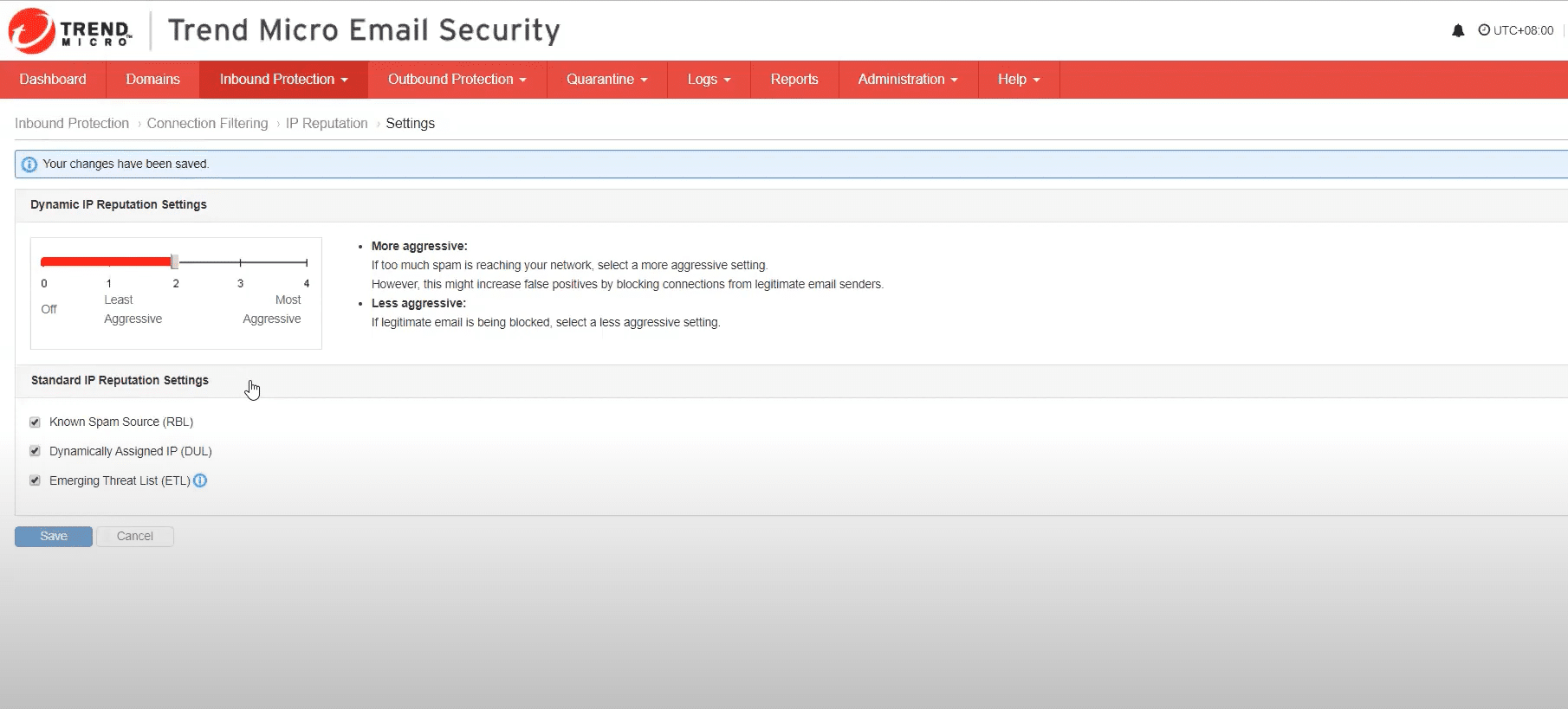This screenshot has width=1568, height=709.
Task: Follow the Inbound Protection breadcrumb link
Action: (72, 124)
